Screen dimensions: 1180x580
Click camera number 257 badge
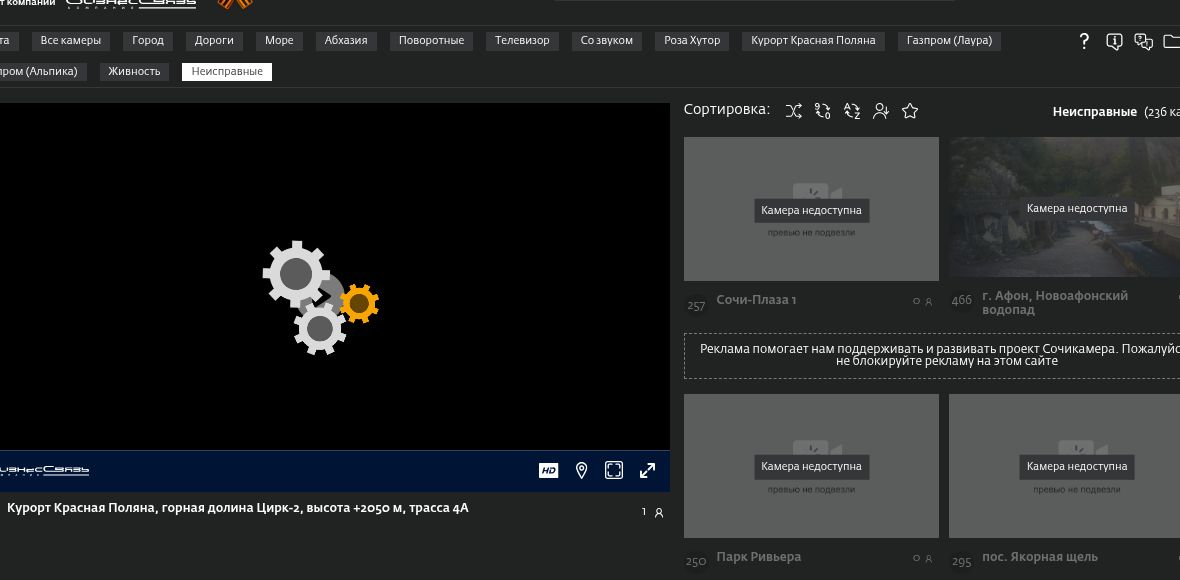(696, 305)
